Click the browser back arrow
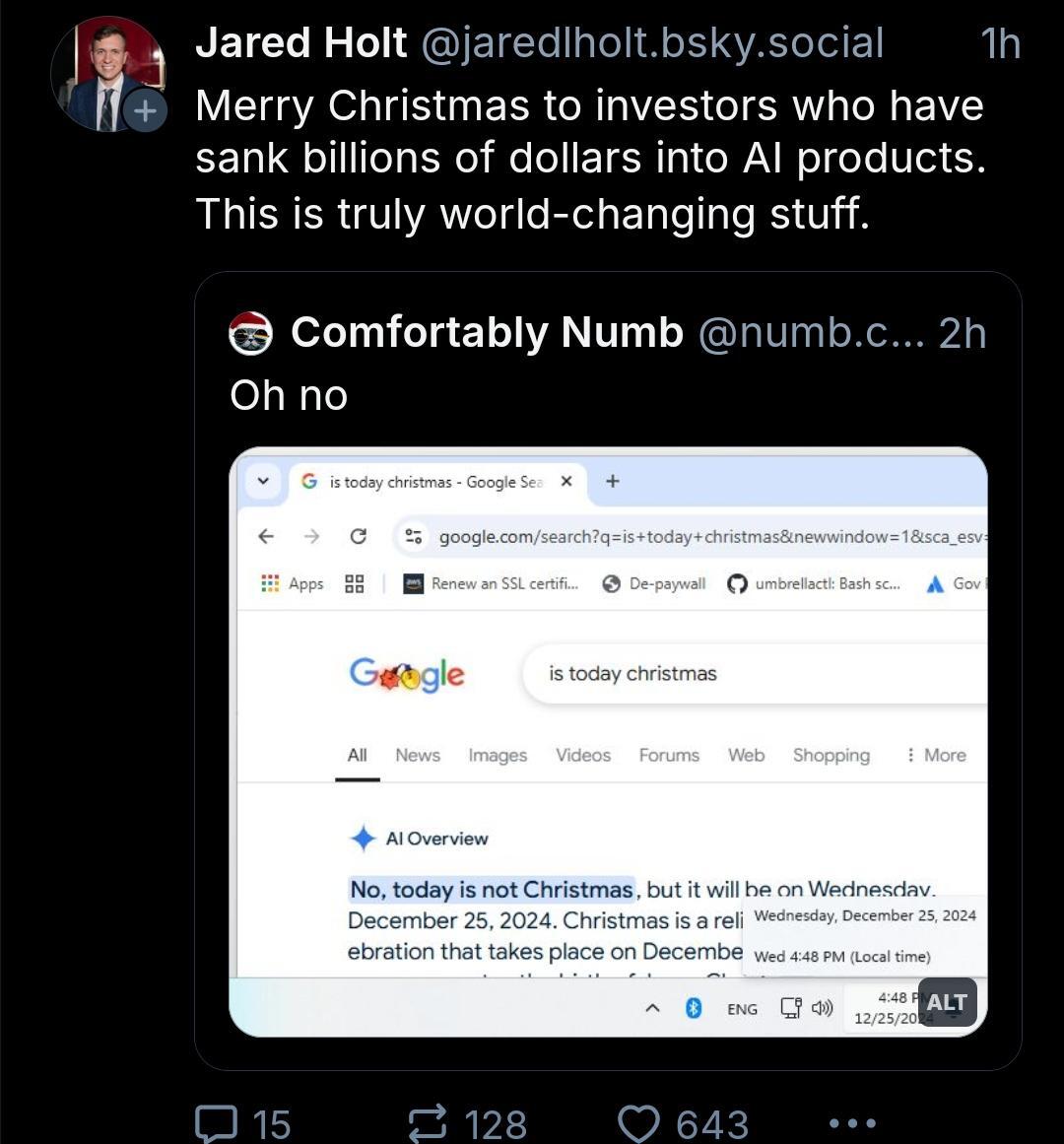 coord(266,536)
